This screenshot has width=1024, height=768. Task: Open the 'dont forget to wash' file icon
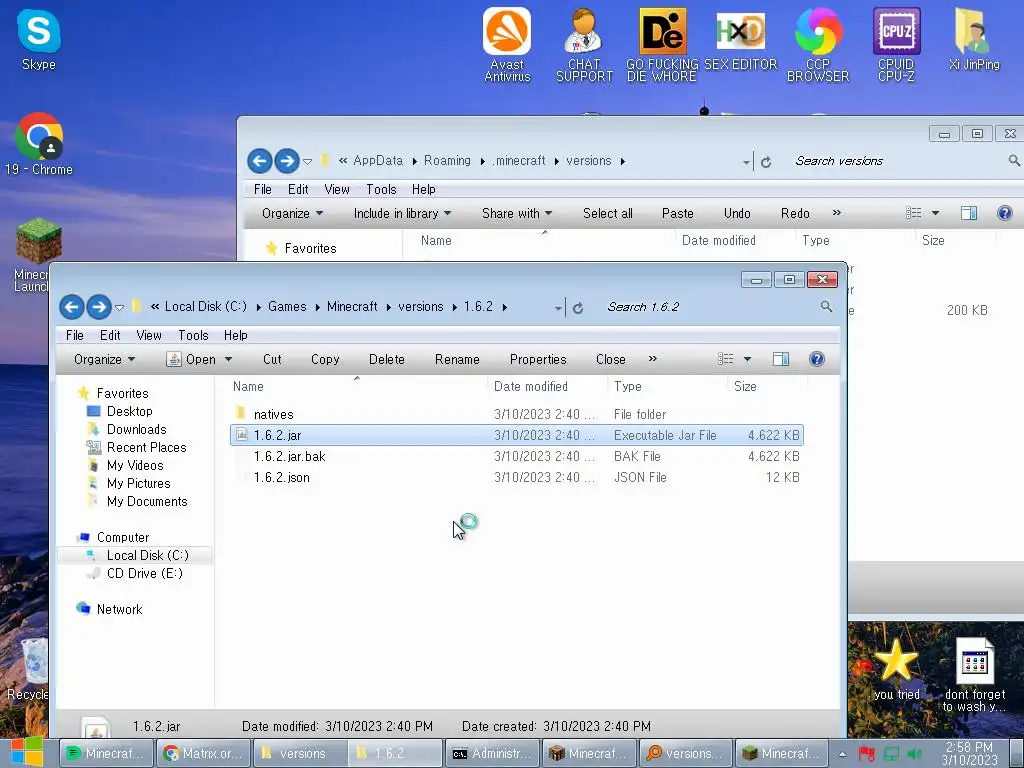pyautogui.click(x=974, y=675)
